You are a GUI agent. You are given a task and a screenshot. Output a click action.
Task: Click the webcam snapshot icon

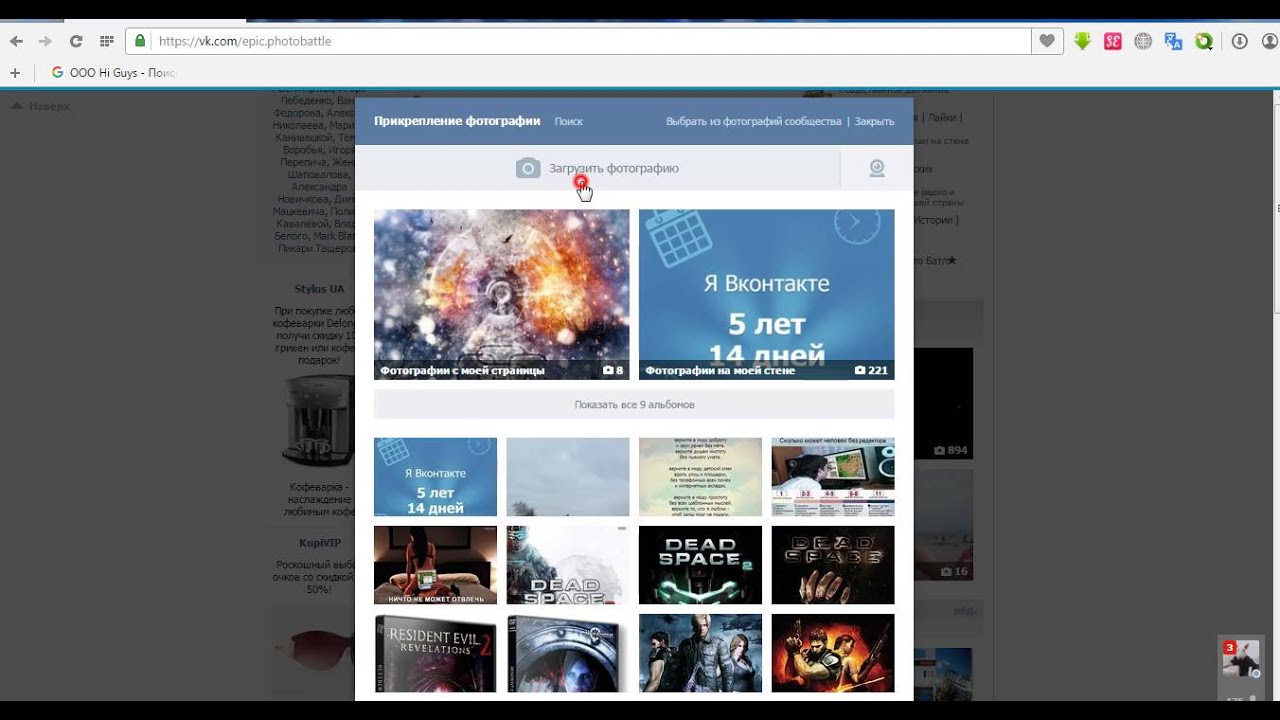pyautogui.click(x=877, y=168)
